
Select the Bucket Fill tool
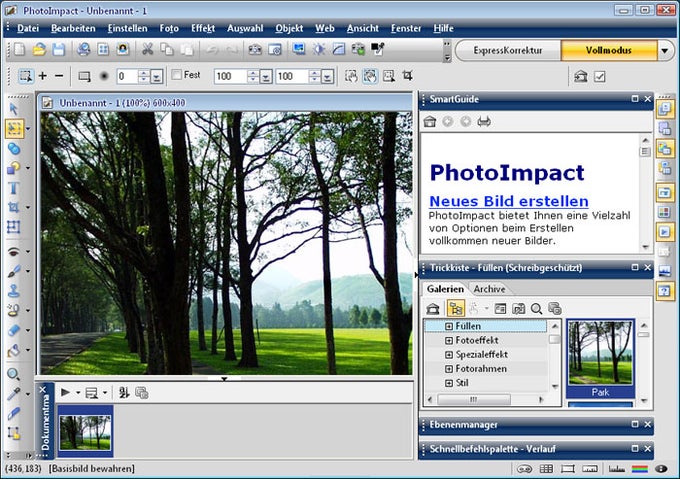point(13,350)
